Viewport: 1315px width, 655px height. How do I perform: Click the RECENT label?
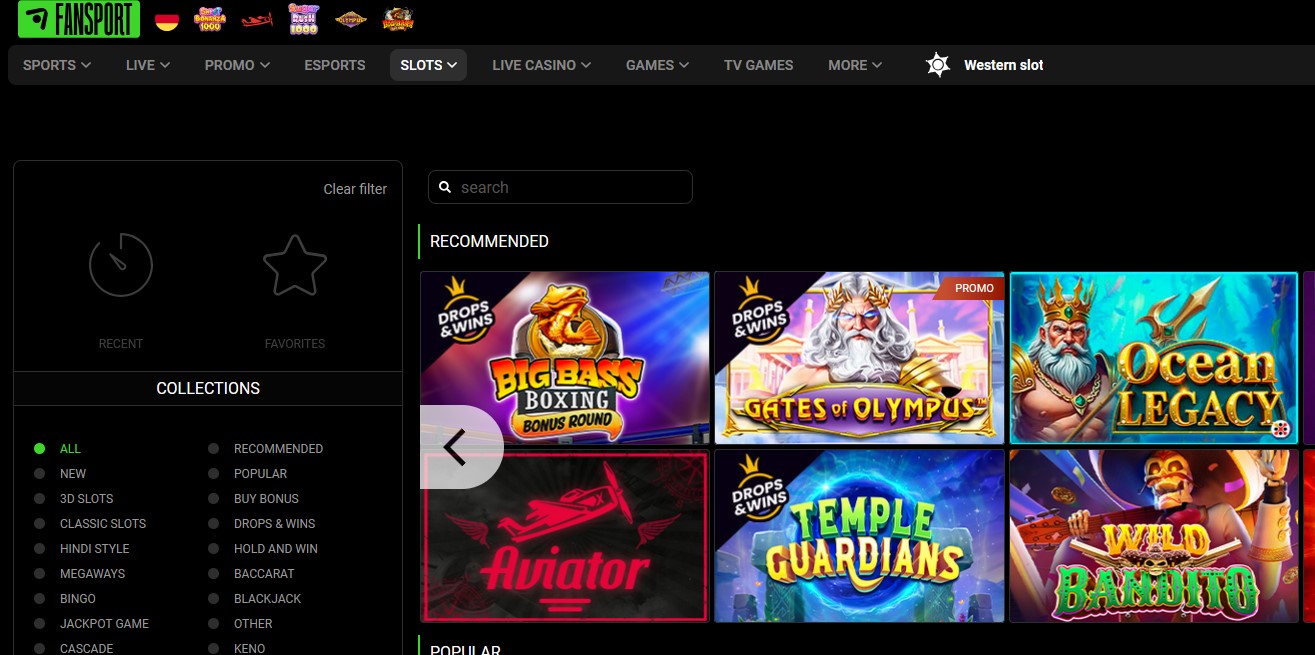click(121, 344)
